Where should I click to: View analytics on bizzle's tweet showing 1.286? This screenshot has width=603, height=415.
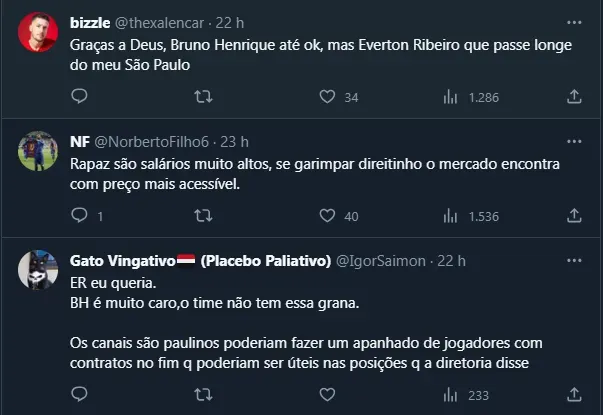click(x=450, y=97)
